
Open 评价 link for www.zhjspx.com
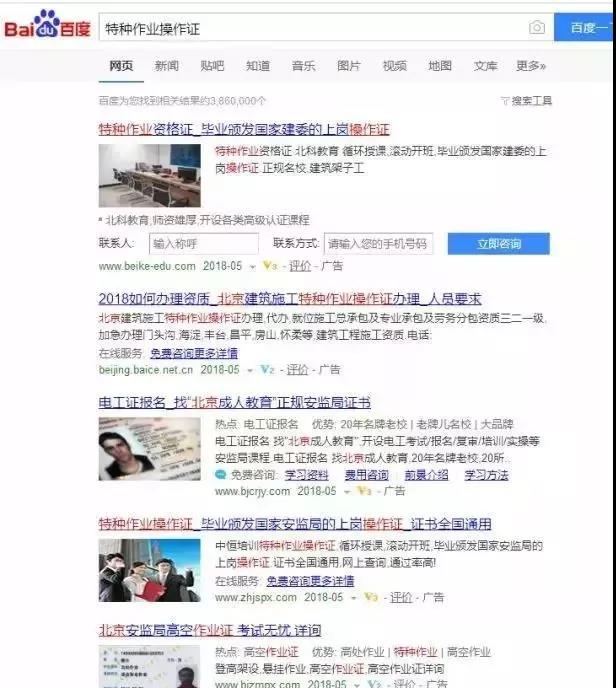pos(401,598)
